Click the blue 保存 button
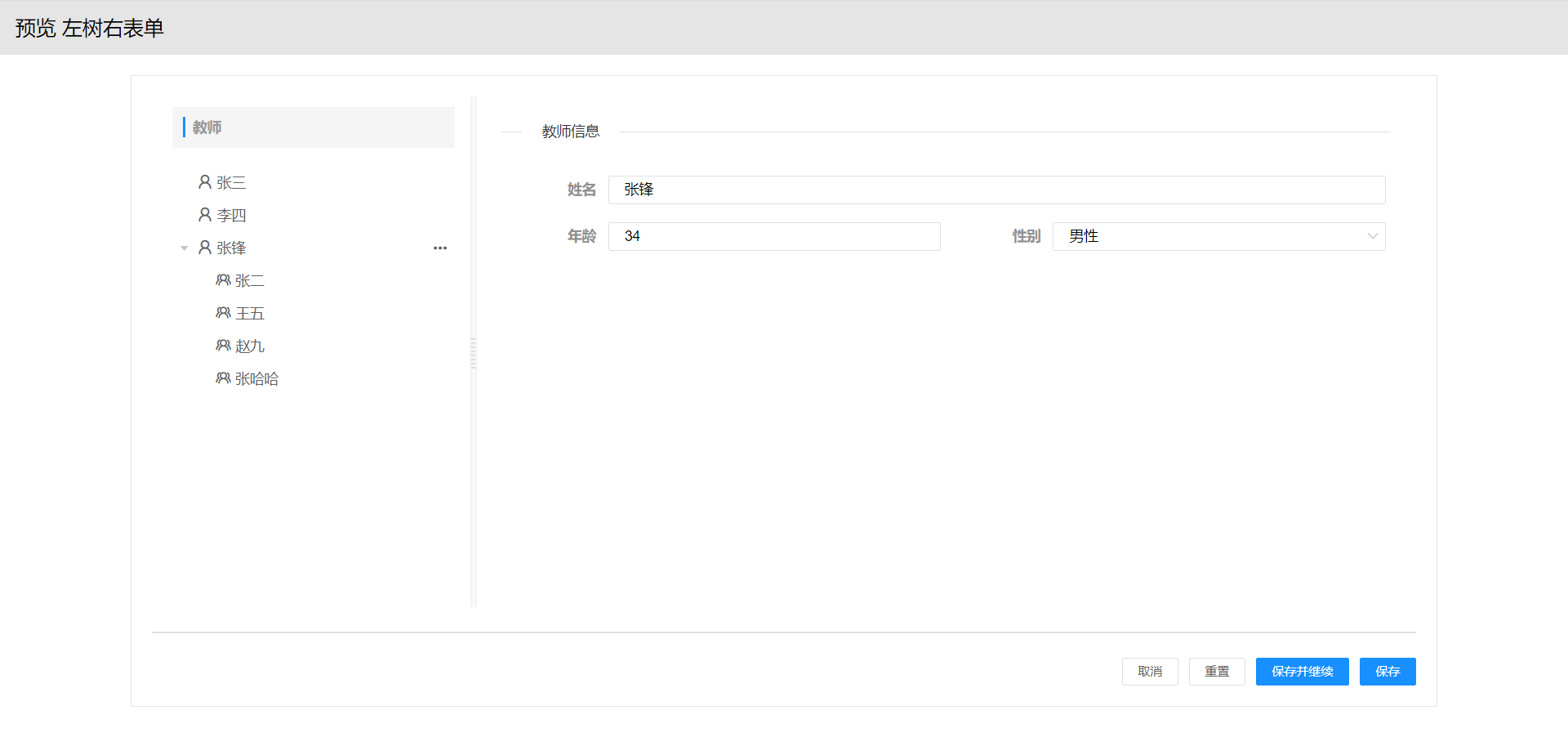This screenshot has height=737, width=1568. coord(1387,671)
